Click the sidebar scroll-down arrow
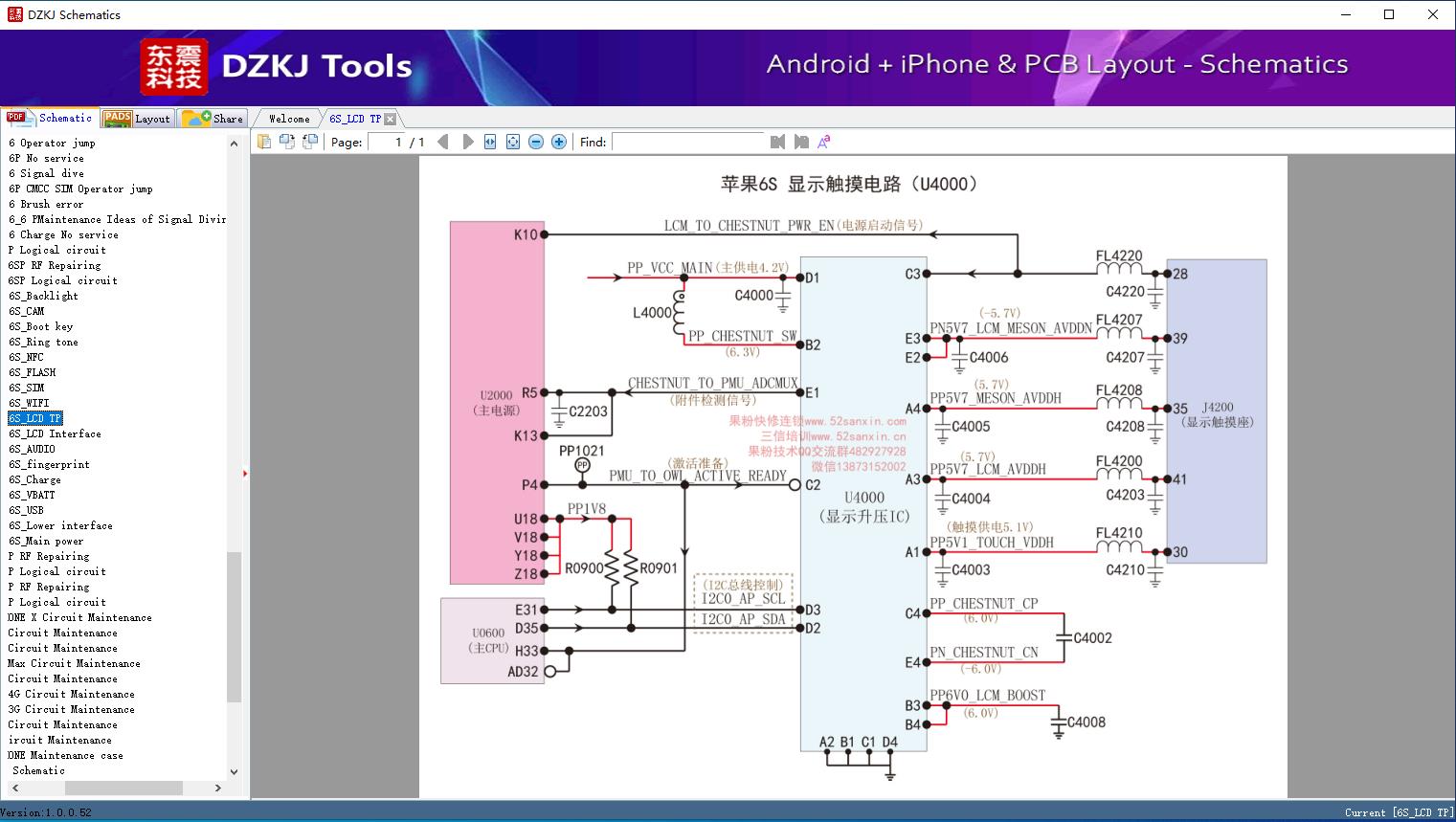 pyautogui.click(x=234, y=771)
